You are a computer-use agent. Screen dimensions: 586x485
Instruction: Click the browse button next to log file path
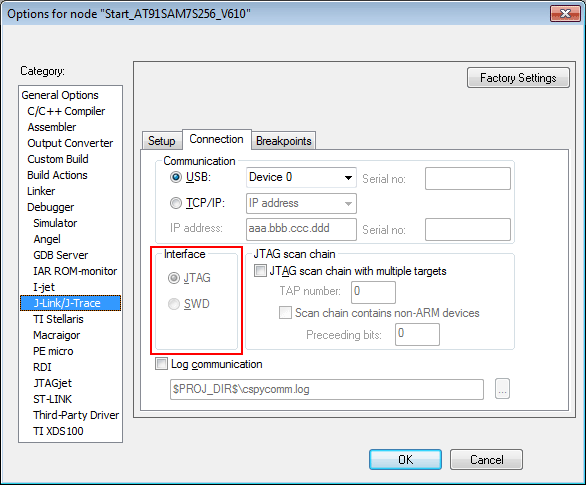tap(502, 389)
